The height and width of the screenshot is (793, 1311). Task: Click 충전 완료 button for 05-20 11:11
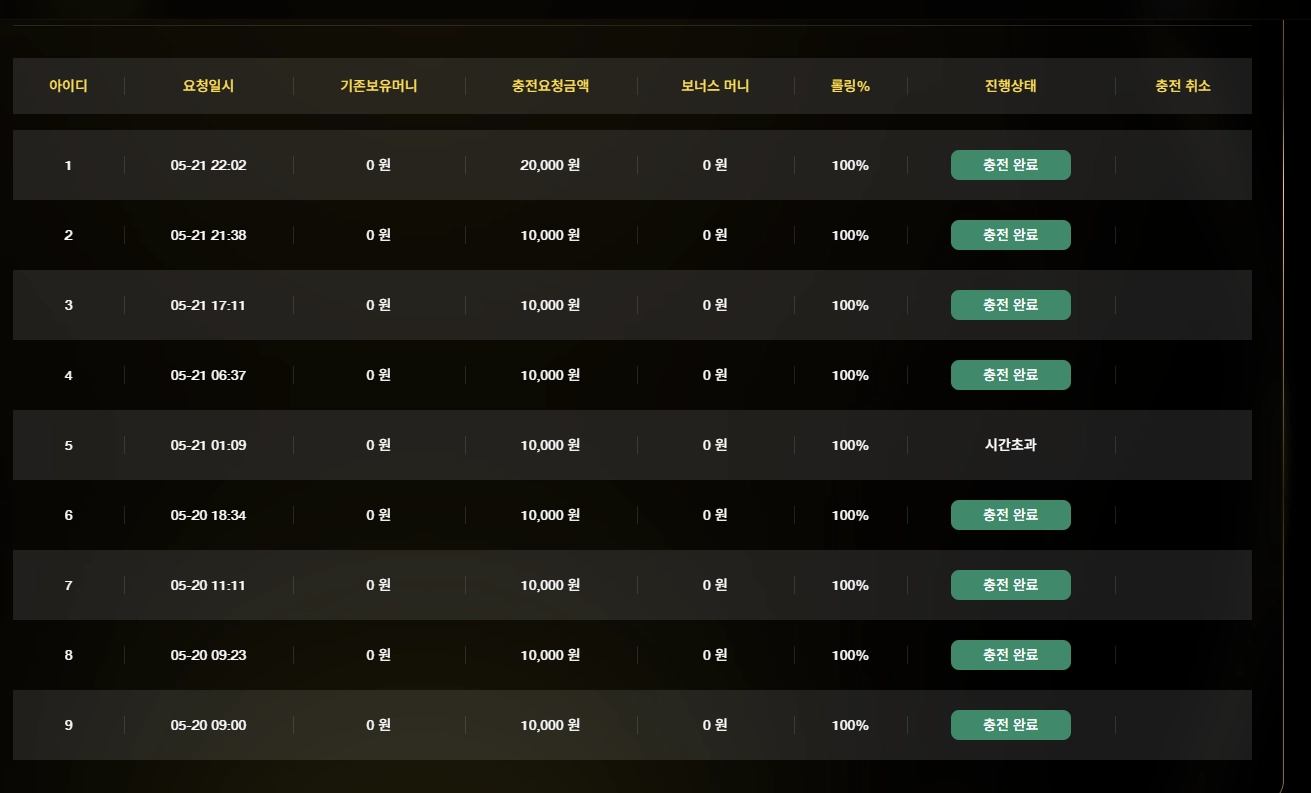coord(1010,585)
